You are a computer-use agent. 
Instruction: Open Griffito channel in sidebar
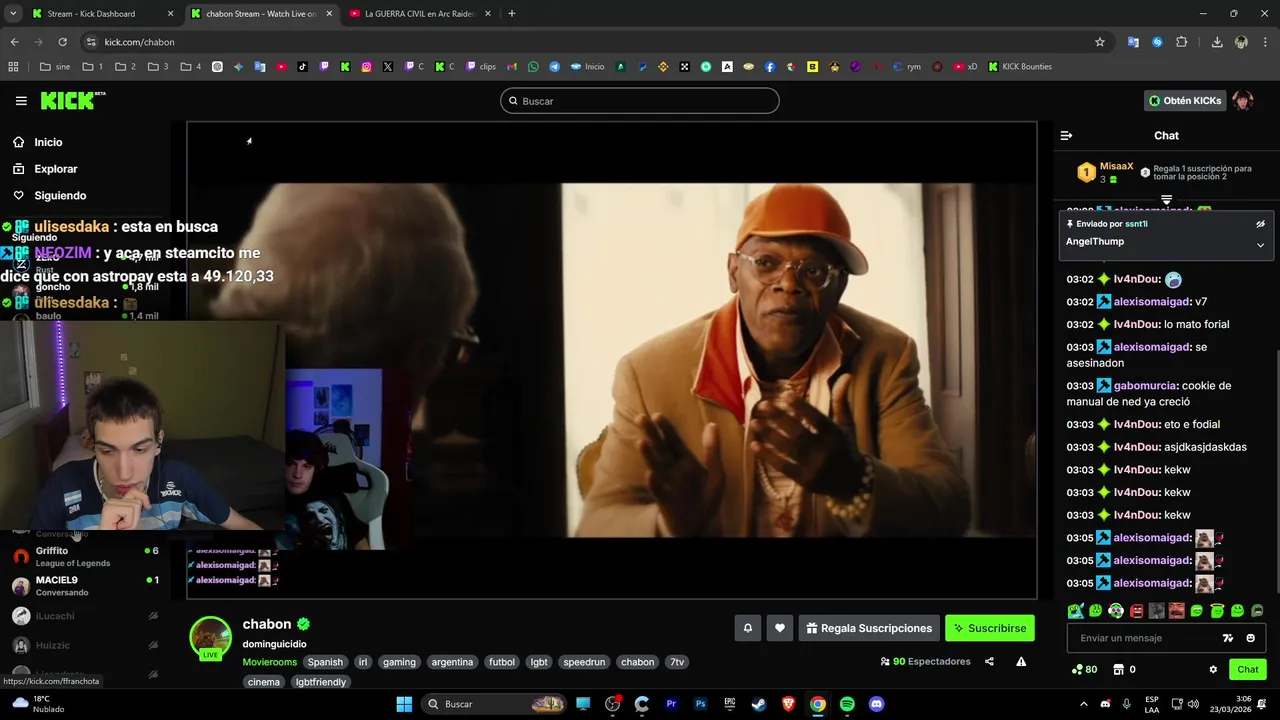coord(85,556)
